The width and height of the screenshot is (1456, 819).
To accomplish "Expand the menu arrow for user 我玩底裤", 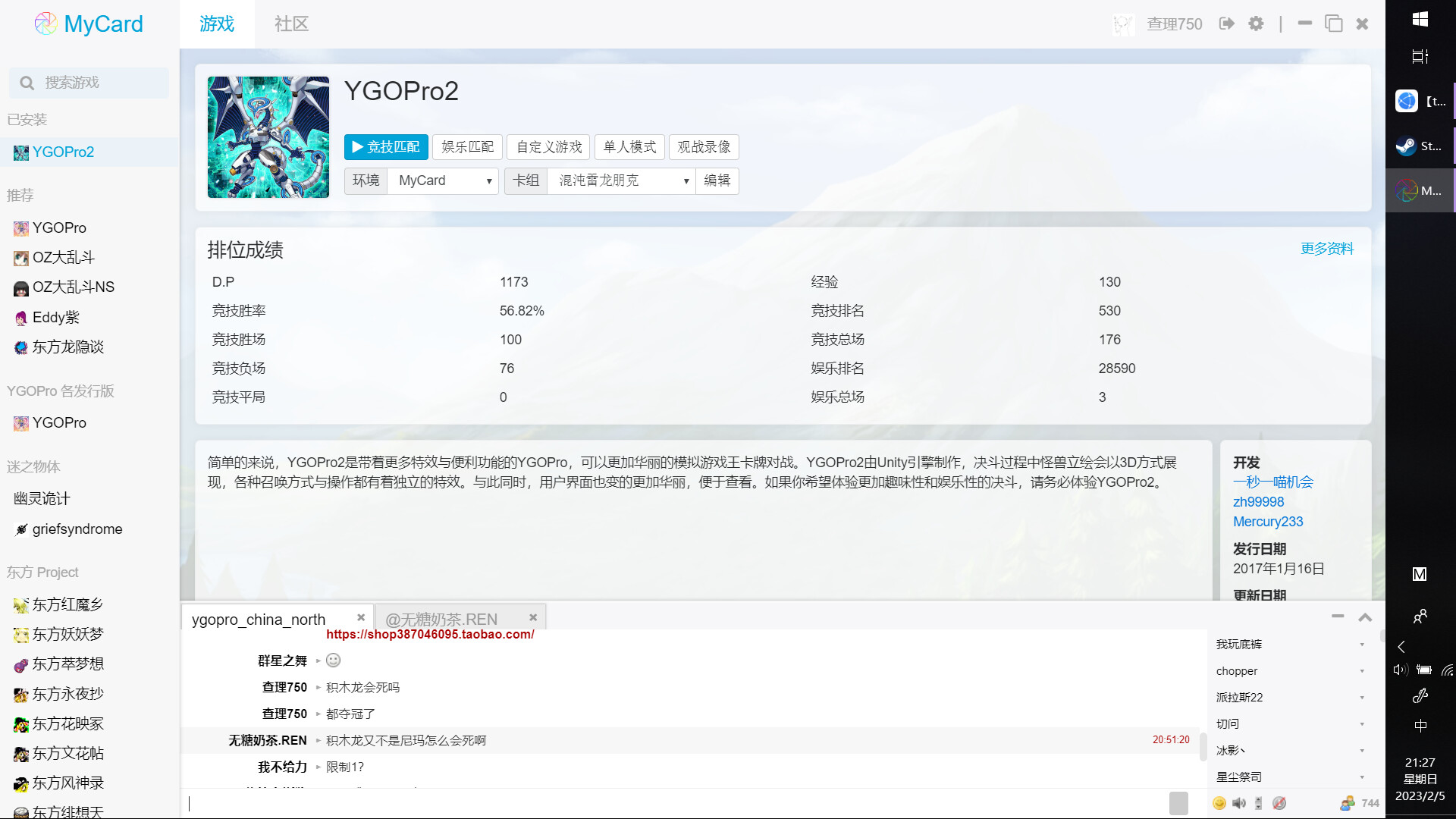I will [1362, 645].
